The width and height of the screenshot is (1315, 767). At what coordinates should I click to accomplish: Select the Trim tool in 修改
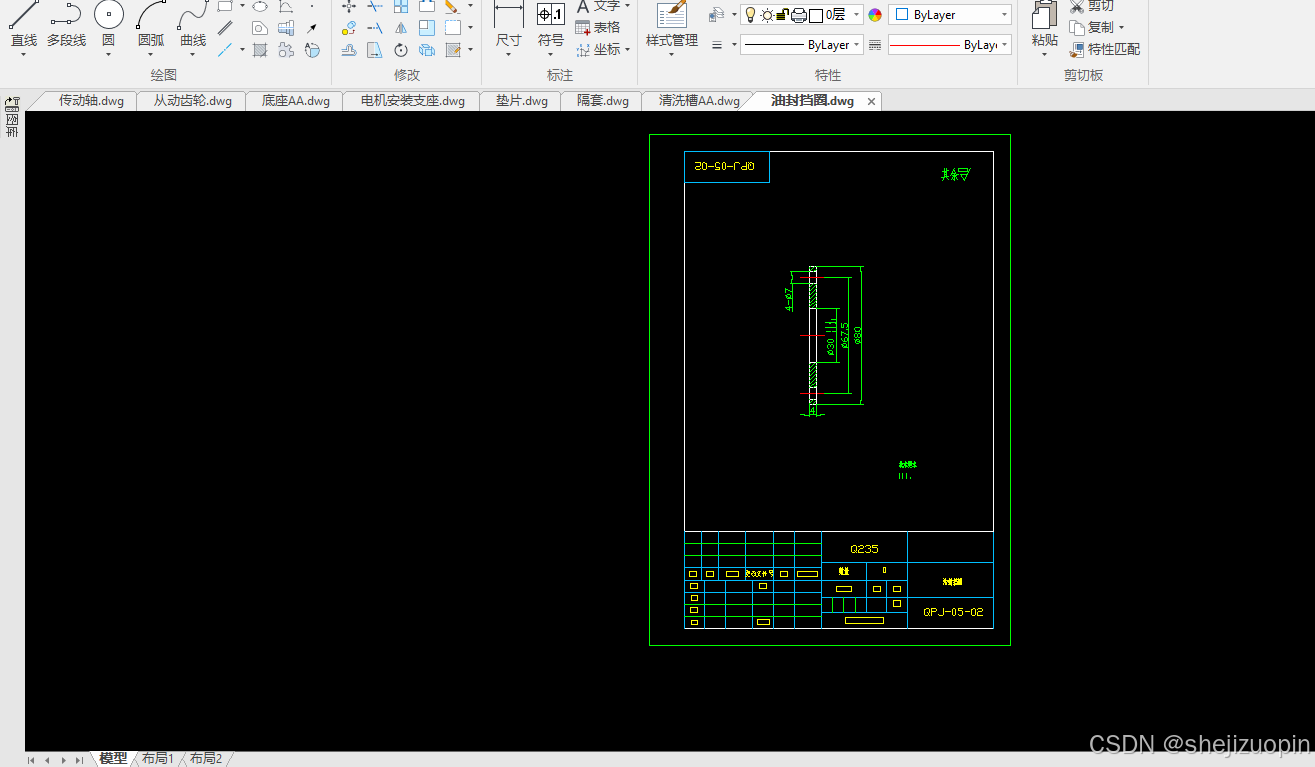[x=375, y=6]
